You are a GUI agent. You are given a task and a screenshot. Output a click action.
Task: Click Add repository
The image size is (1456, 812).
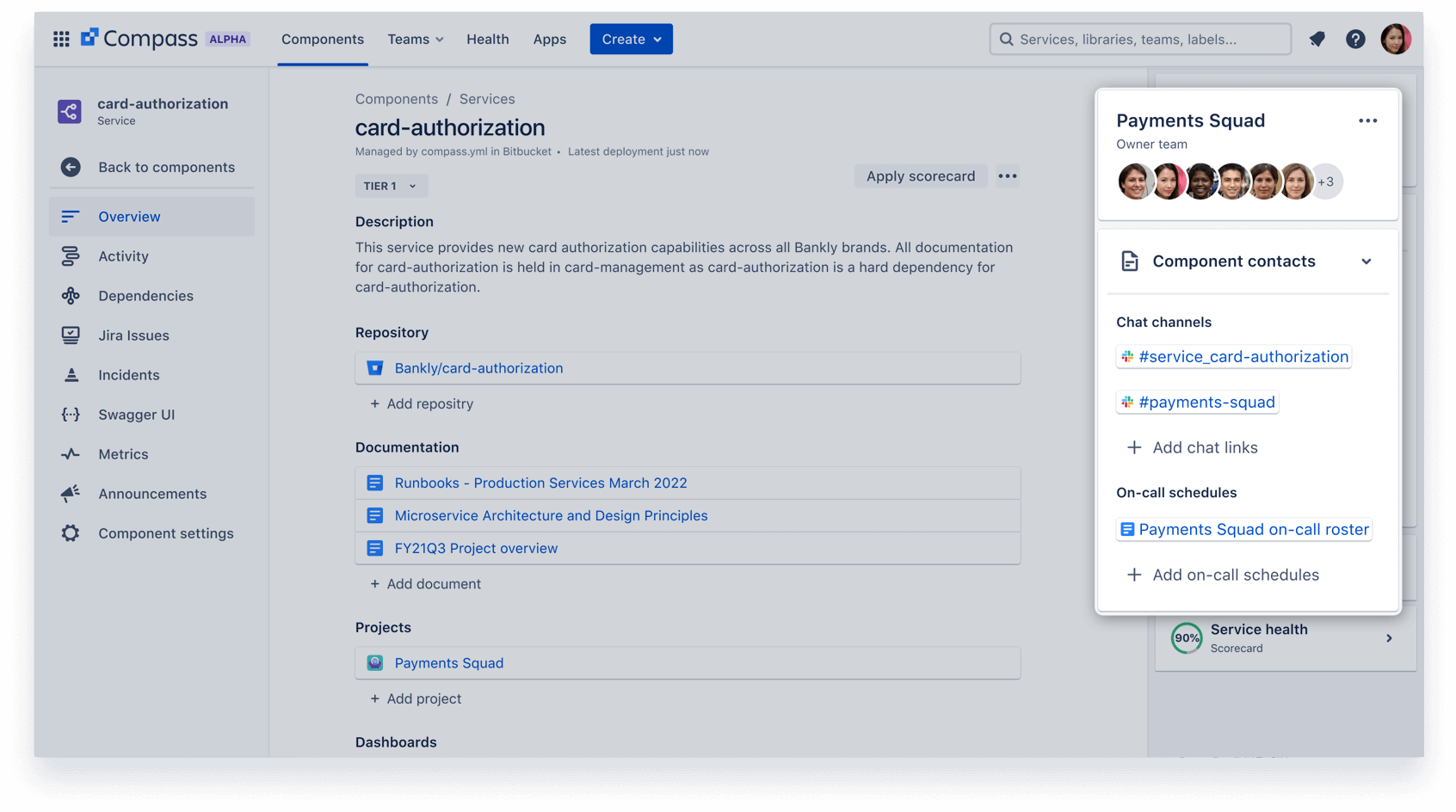(x=422, y=404)
